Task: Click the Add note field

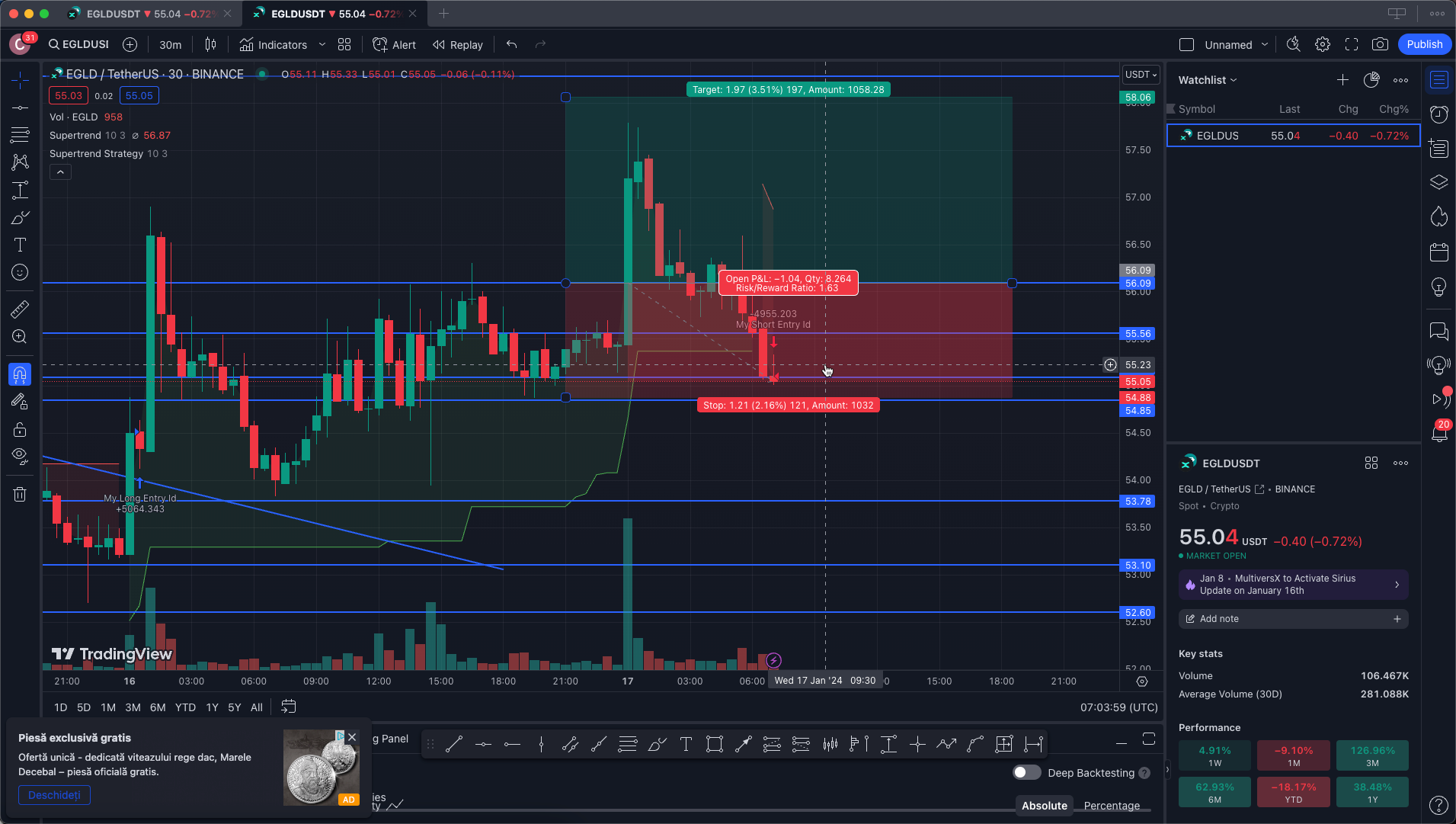Action: click(x=1293, y=619)
